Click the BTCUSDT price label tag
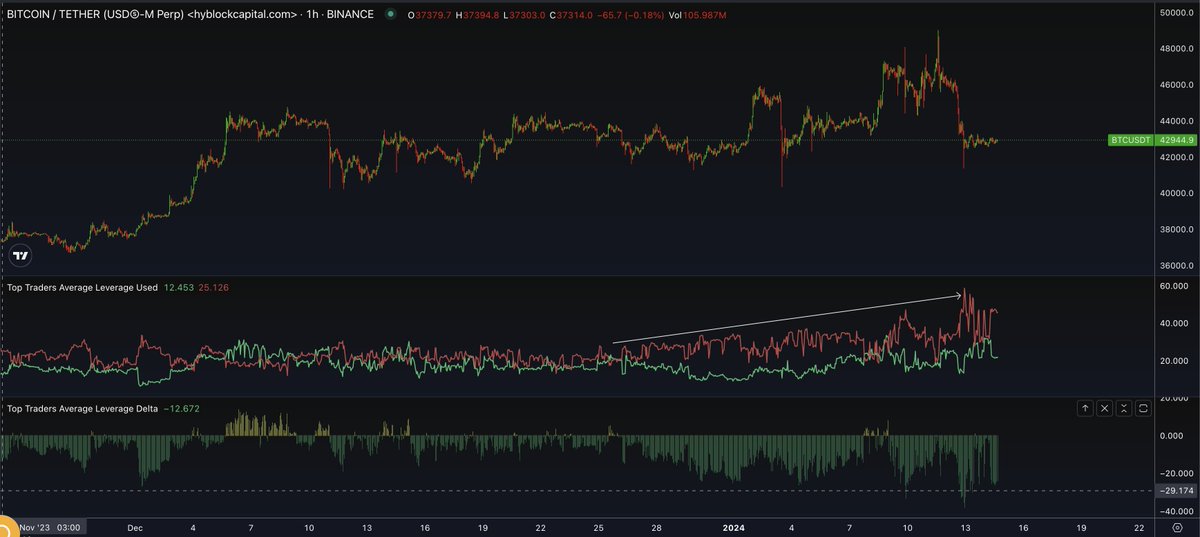This screenshot has width=1200, height=537. tap(1131, 141)
